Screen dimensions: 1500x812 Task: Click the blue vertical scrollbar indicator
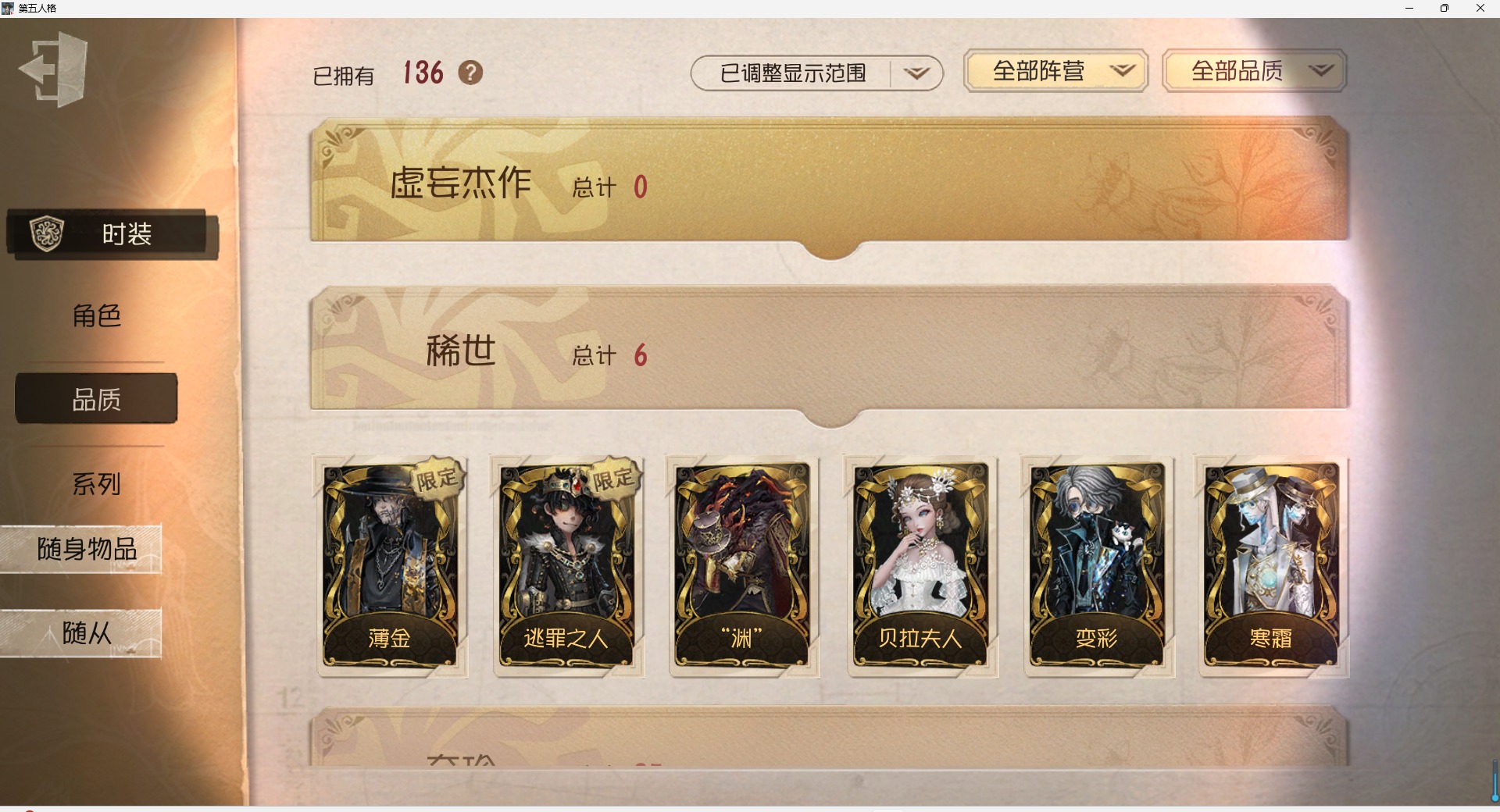(x=1495, y=781)
